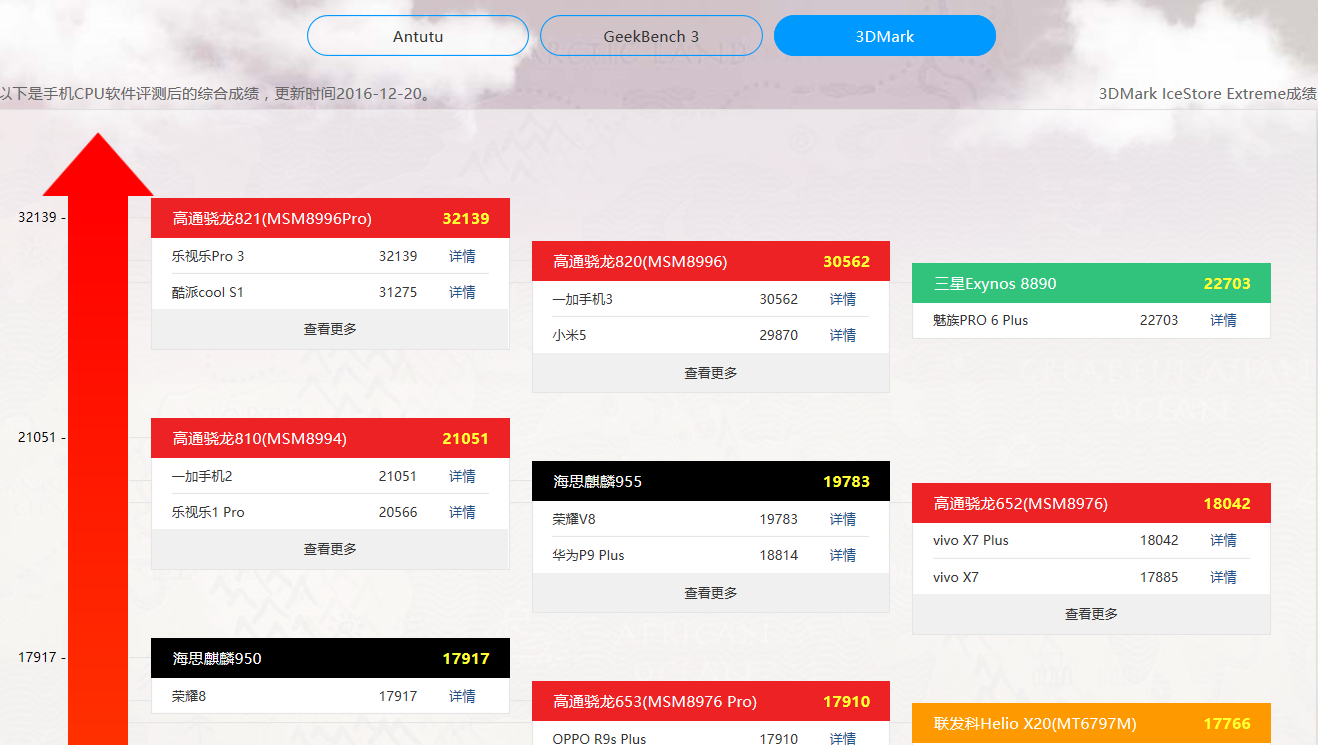The image size is (1318, 745).
Task: Switch to the Antutu tab
Action: click(417, 36)
